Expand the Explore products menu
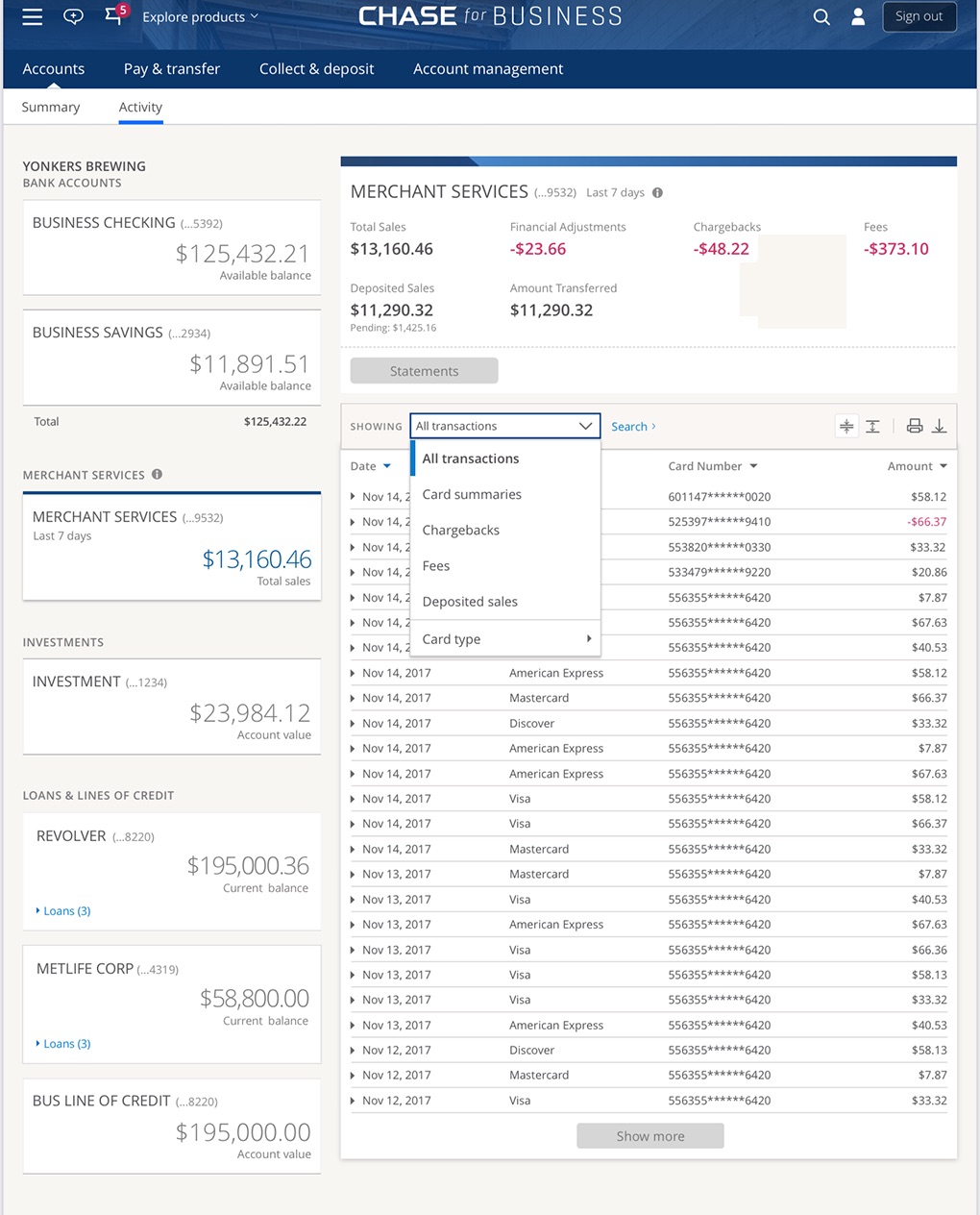980x1215 pixels. (x=200, y=16)
